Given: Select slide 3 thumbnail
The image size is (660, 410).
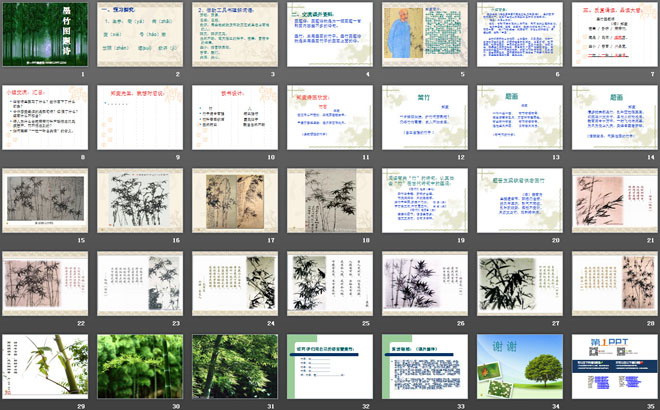Looking at the screenshot, I should click(235, 34).
